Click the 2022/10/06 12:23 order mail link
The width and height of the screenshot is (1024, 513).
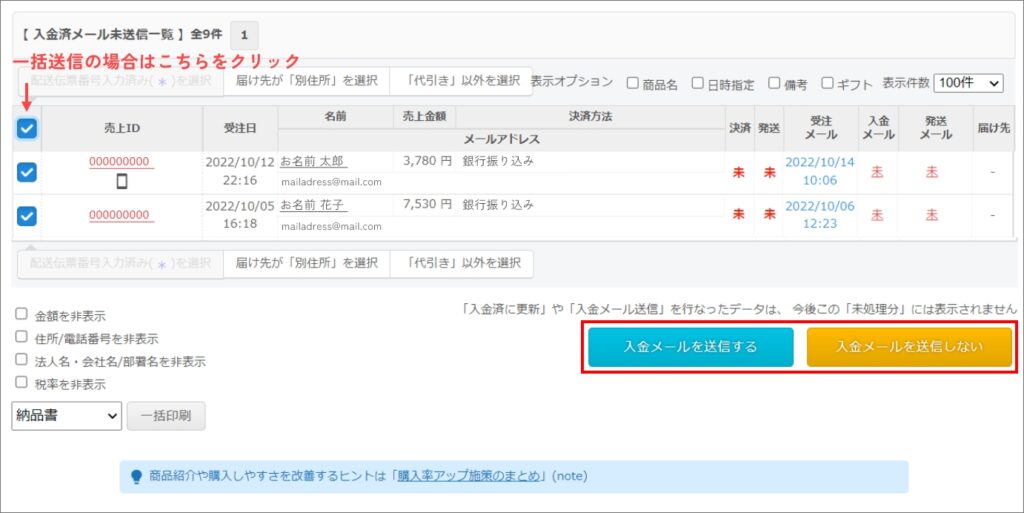pyautogui.click(x=819, y=214)
